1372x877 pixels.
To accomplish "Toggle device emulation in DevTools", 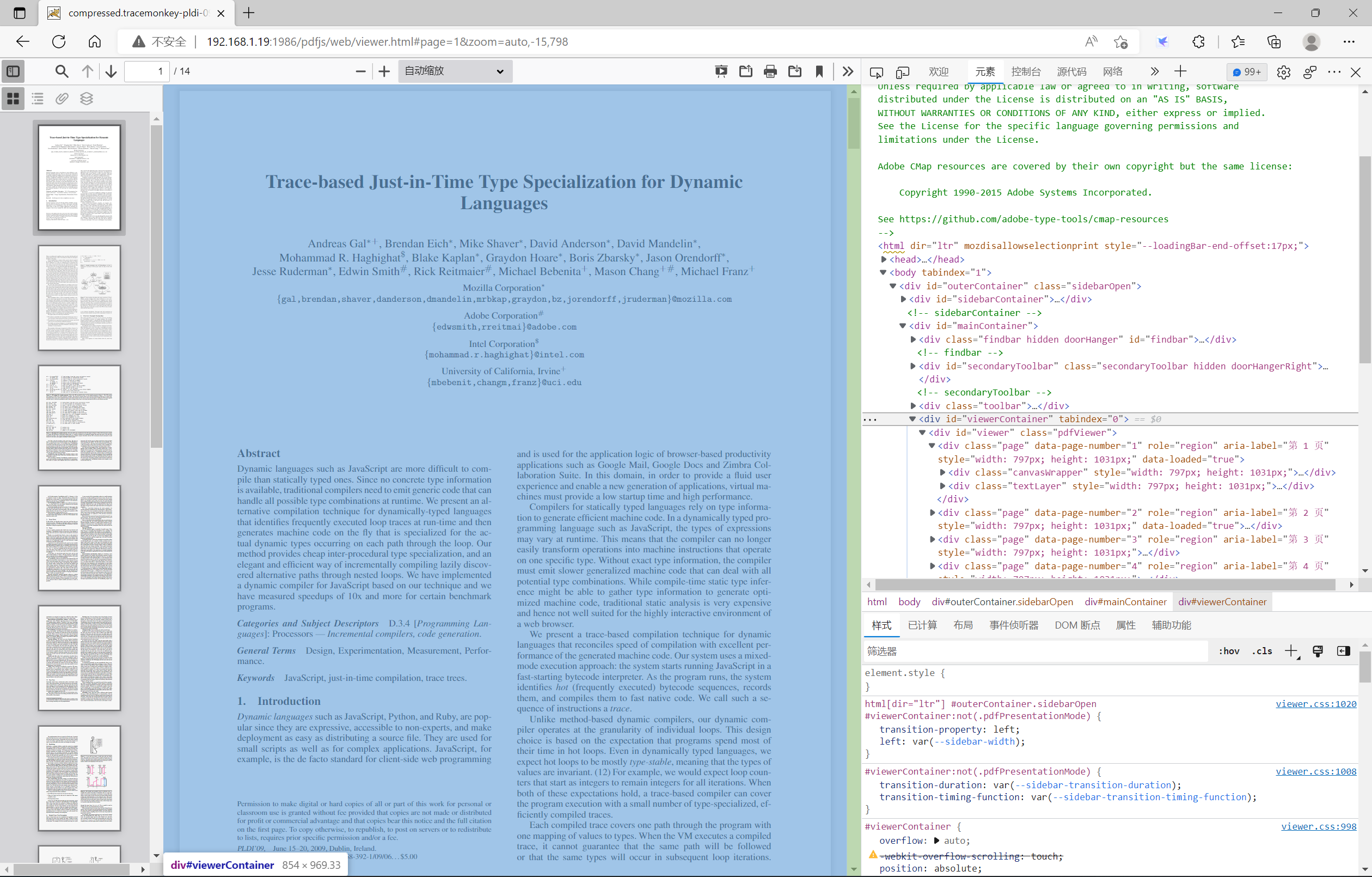I will (902, 72).
